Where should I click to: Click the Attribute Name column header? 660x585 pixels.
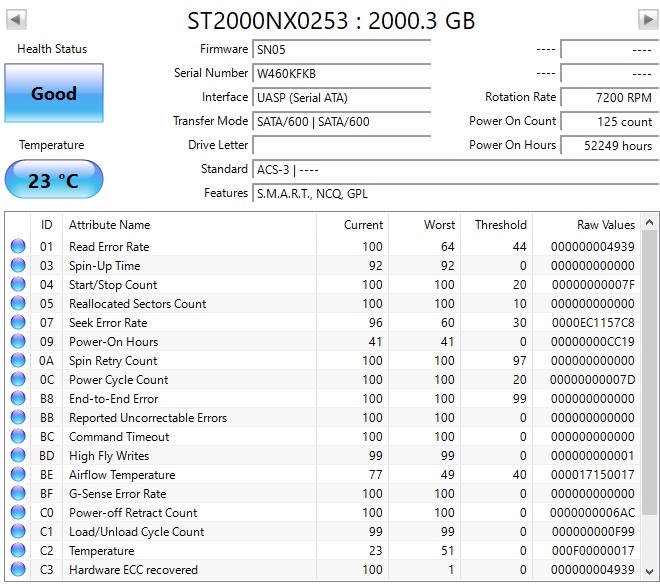pos(109,225)
